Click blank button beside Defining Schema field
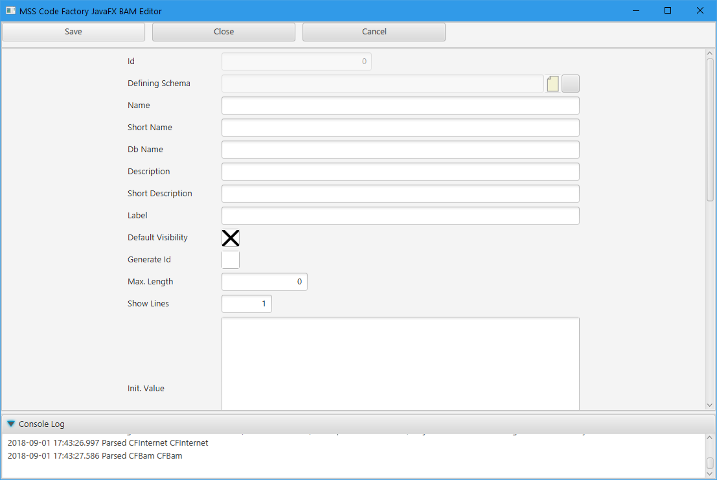Screen dimensions: 717x480 click(x=571, y=84)
